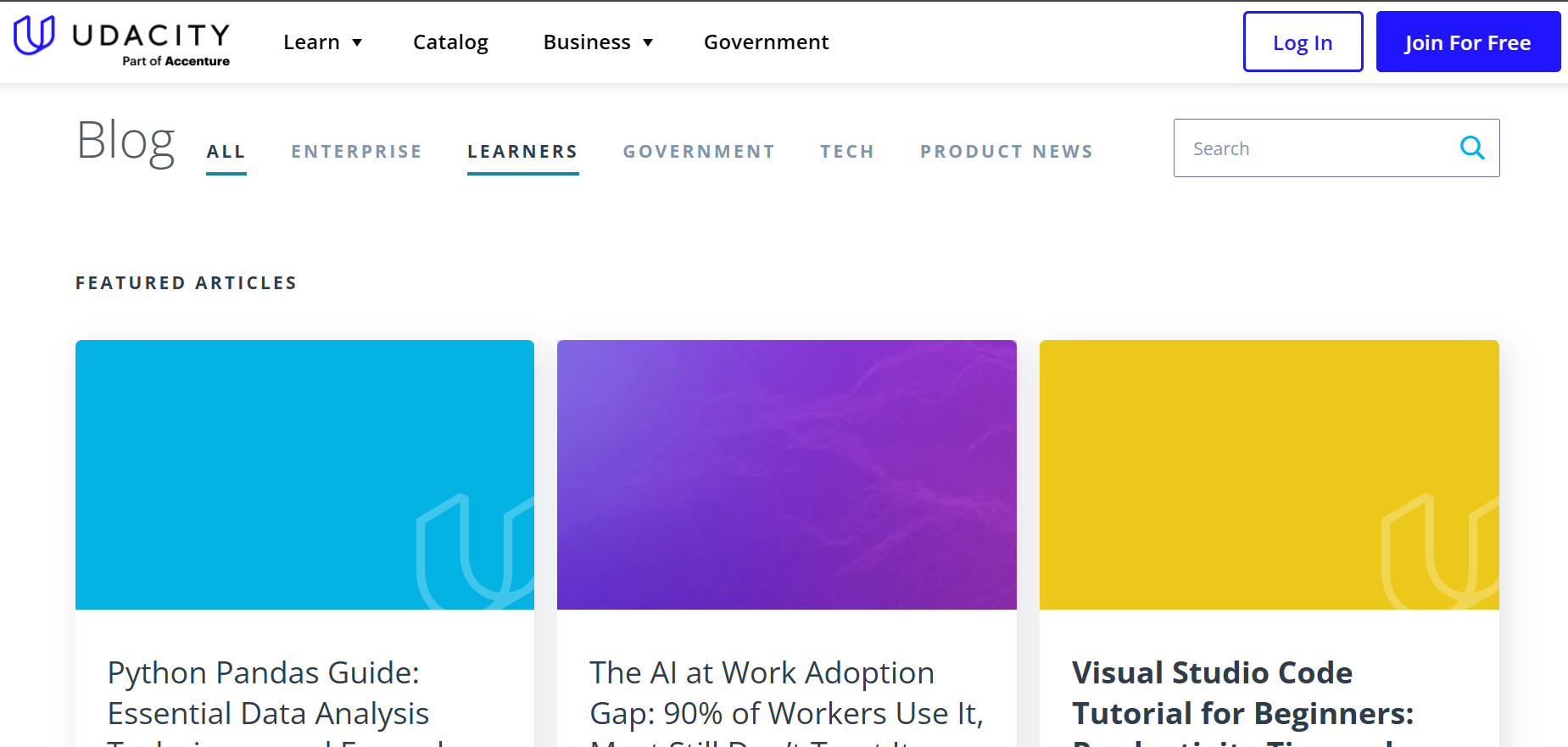
Task: Switch to the Product News tab
Action: coord(1007,152)
